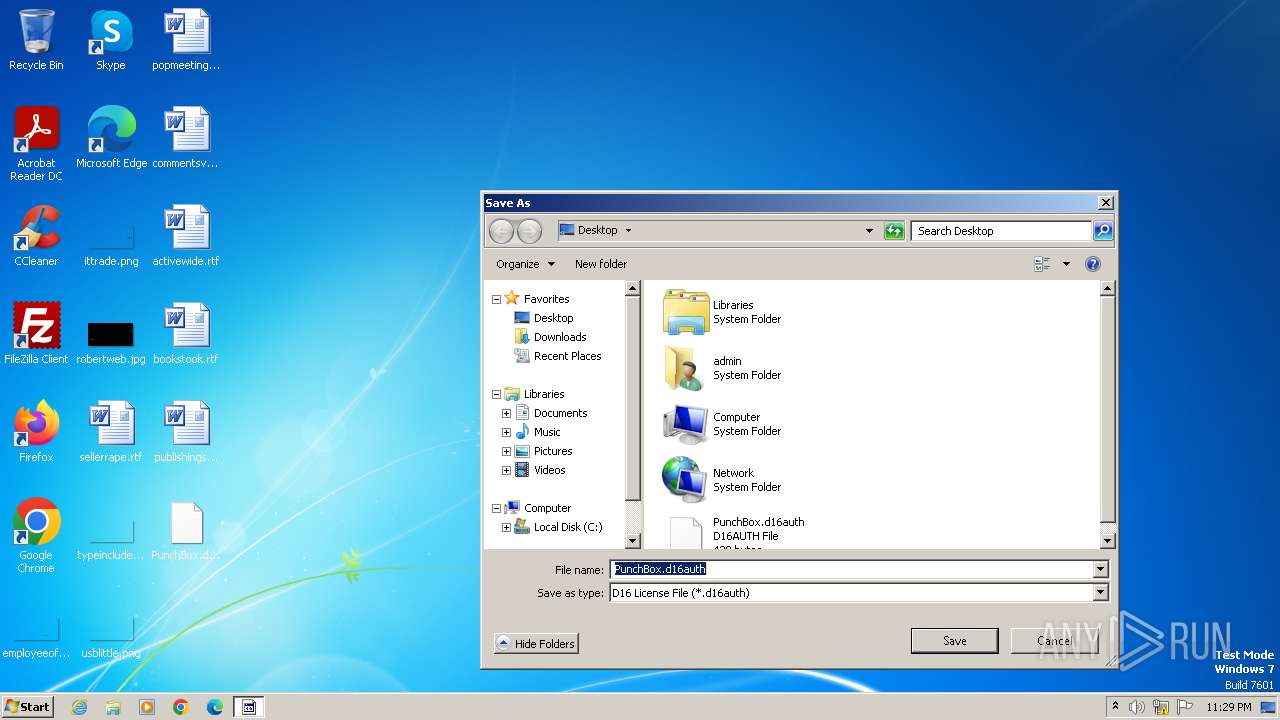
Task: Click the file list vertical scrollbar
Action: click(x=1107, y=414)
